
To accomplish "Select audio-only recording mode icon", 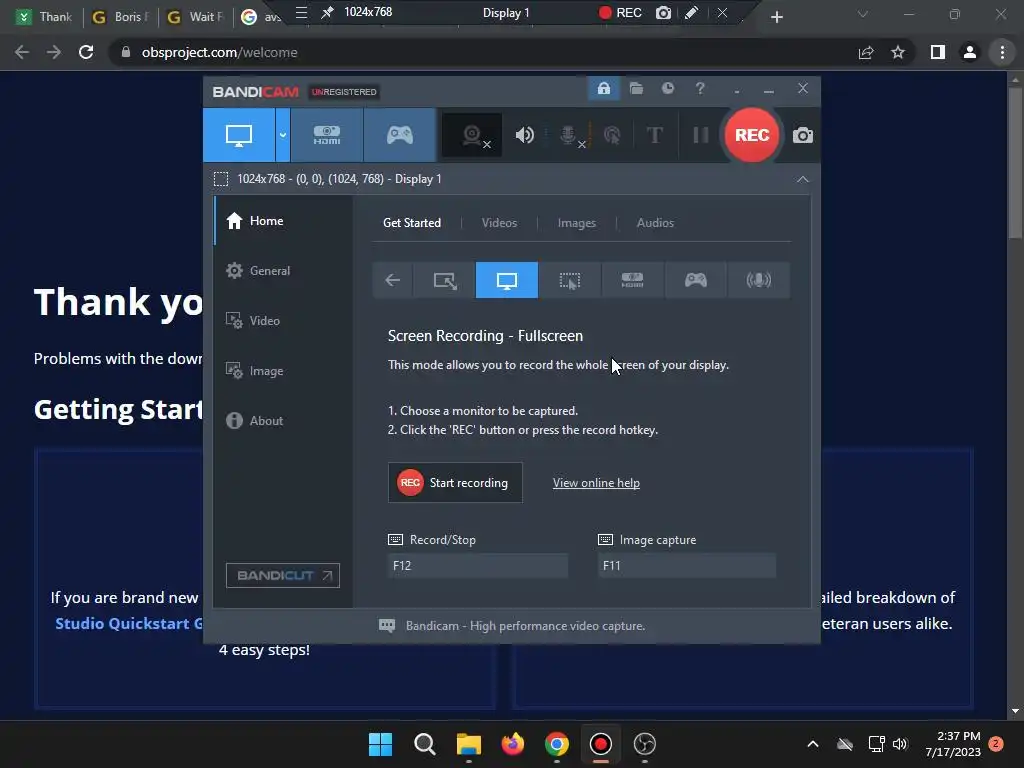I will click(x=758, y=280).
